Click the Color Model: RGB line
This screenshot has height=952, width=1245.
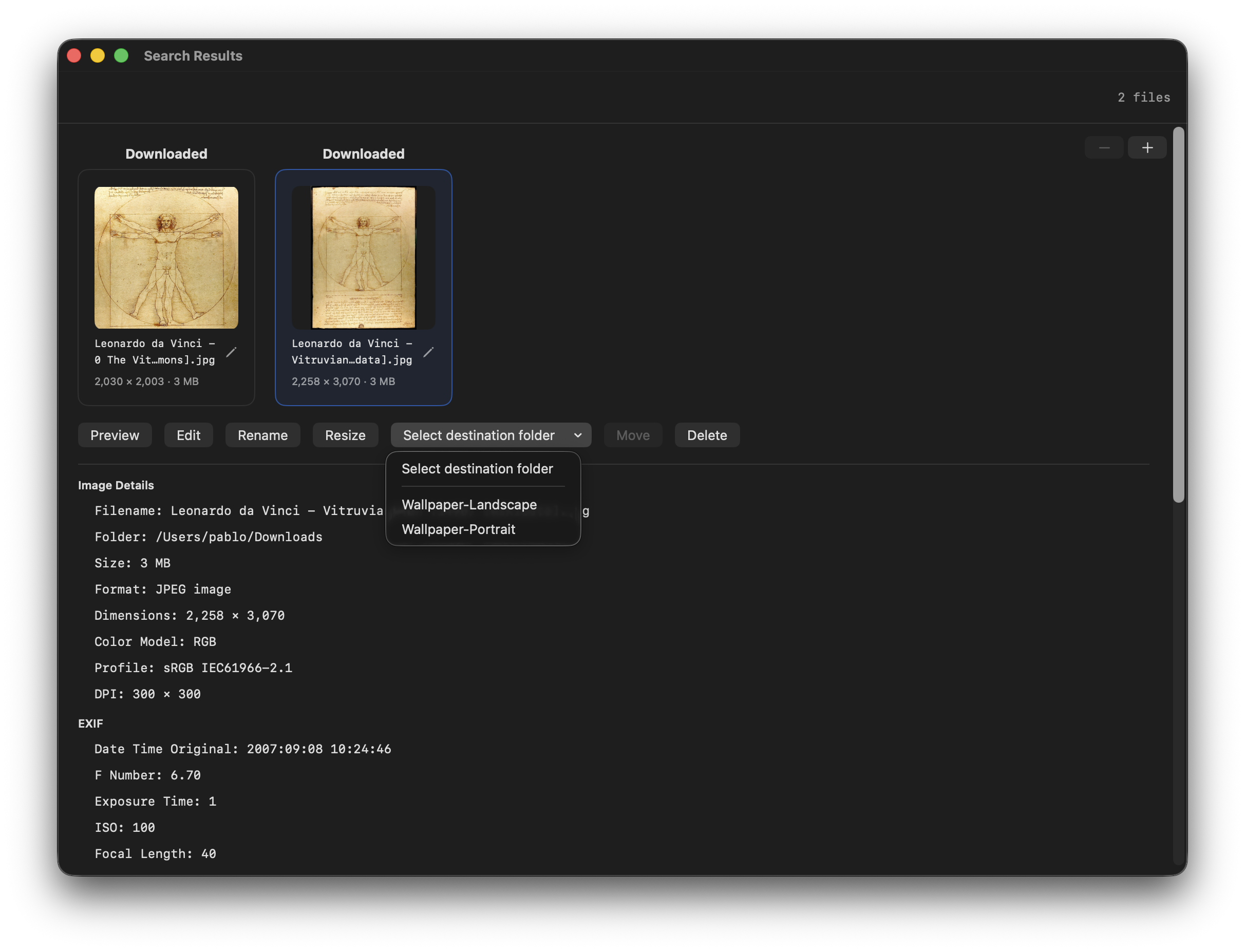coord(156,641)
